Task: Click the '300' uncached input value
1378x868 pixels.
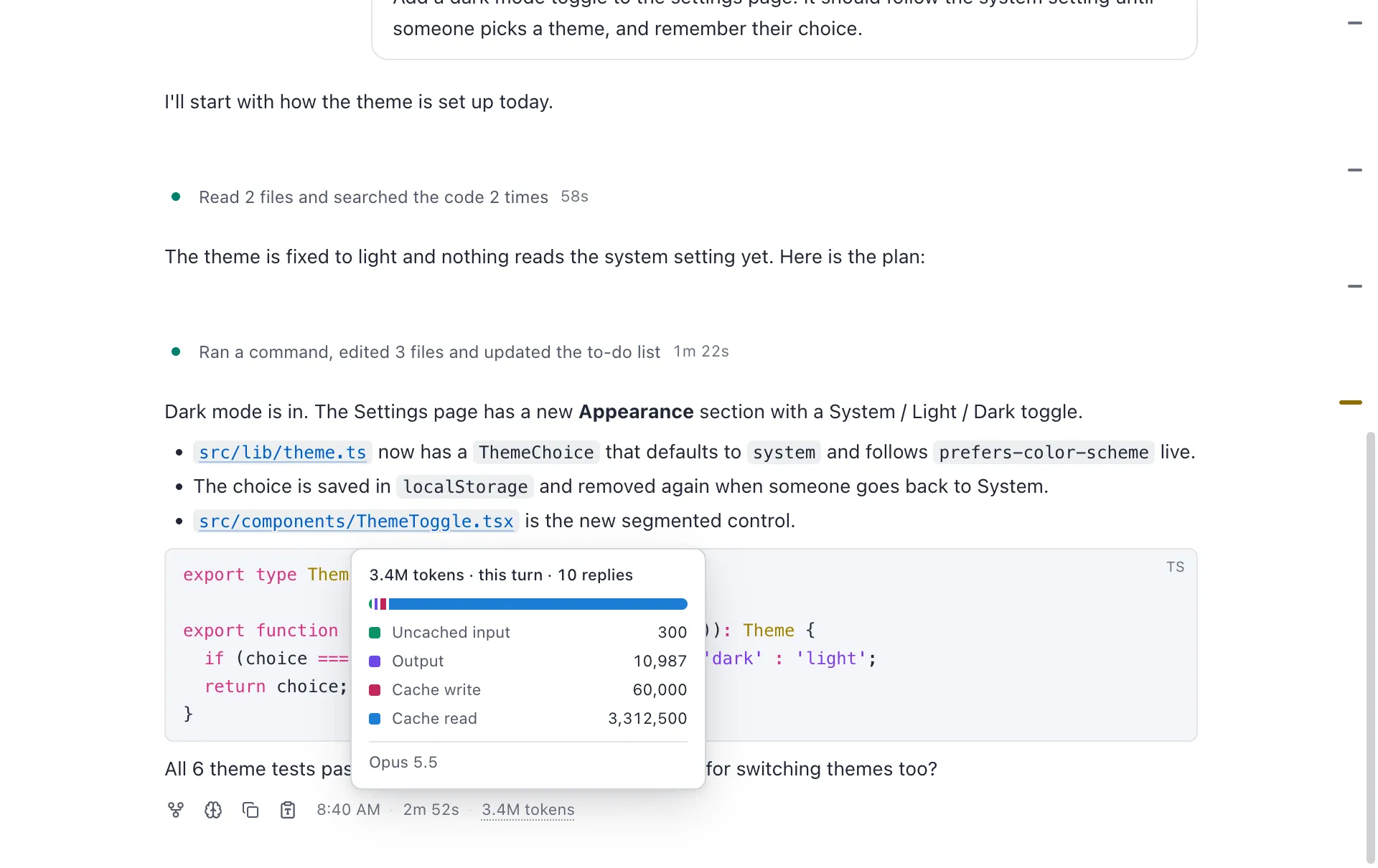Action: click(x=672, y=633)
